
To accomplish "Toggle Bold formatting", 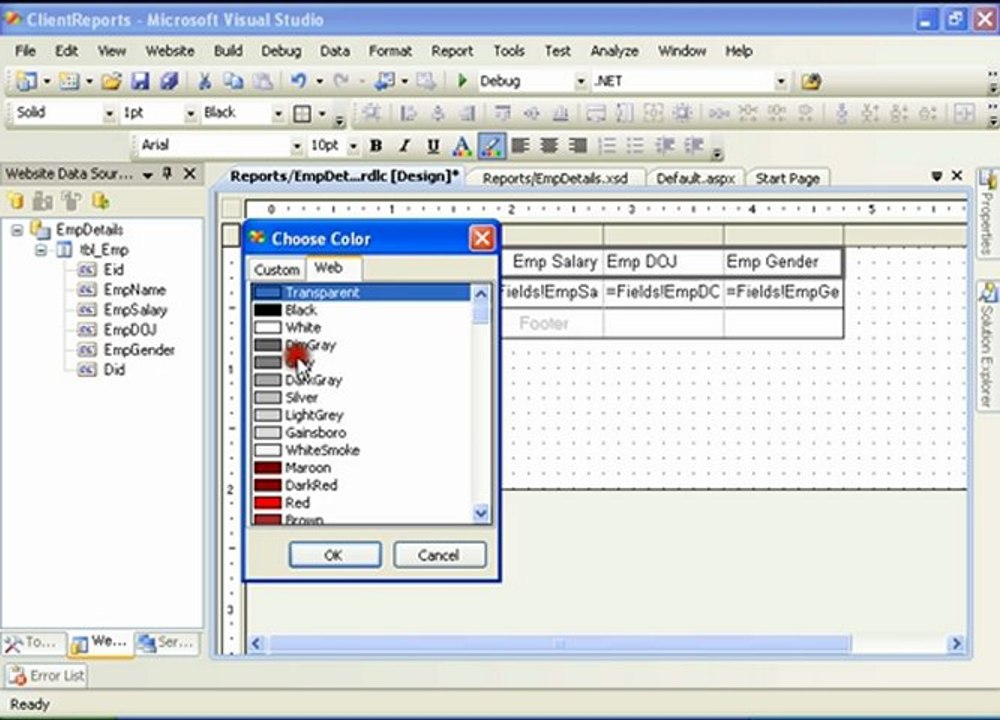I will pyautogui.click(x=376, y=146).
